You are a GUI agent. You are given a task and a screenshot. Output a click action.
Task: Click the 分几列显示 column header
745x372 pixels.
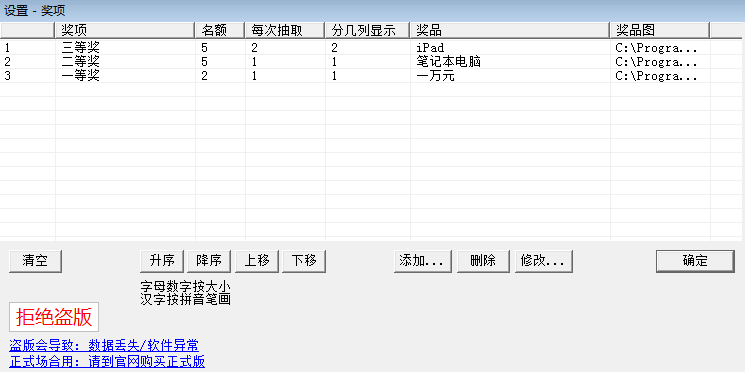coord(367,30)
